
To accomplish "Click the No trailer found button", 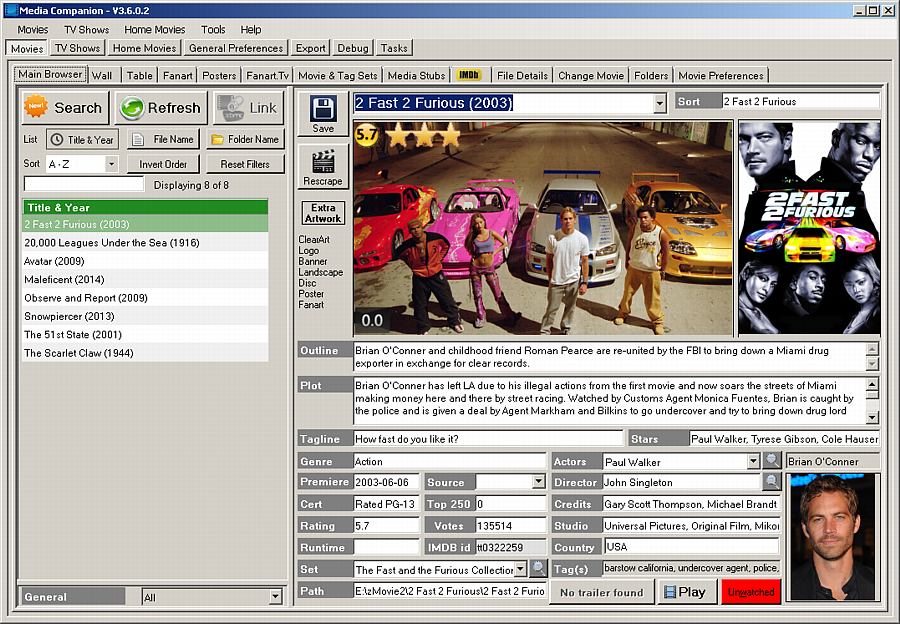I will click(602, 592).
